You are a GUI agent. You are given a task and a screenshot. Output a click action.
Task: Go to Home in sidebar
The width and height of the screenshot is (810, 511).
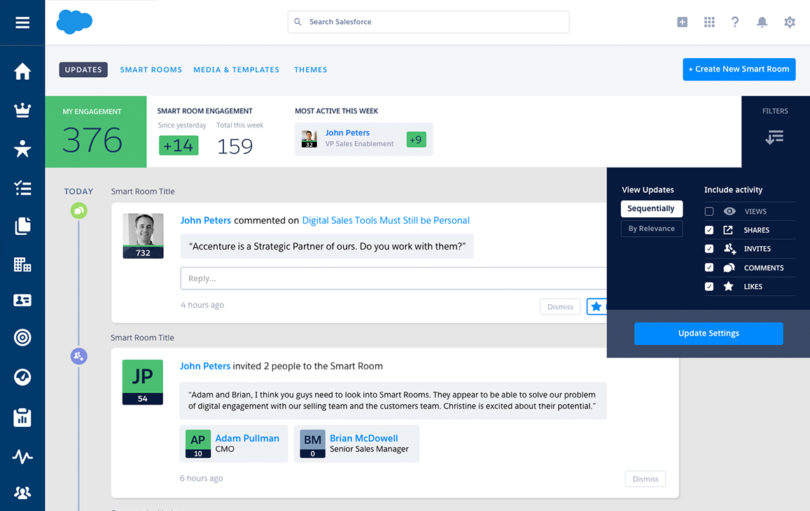tap(22, 71)
